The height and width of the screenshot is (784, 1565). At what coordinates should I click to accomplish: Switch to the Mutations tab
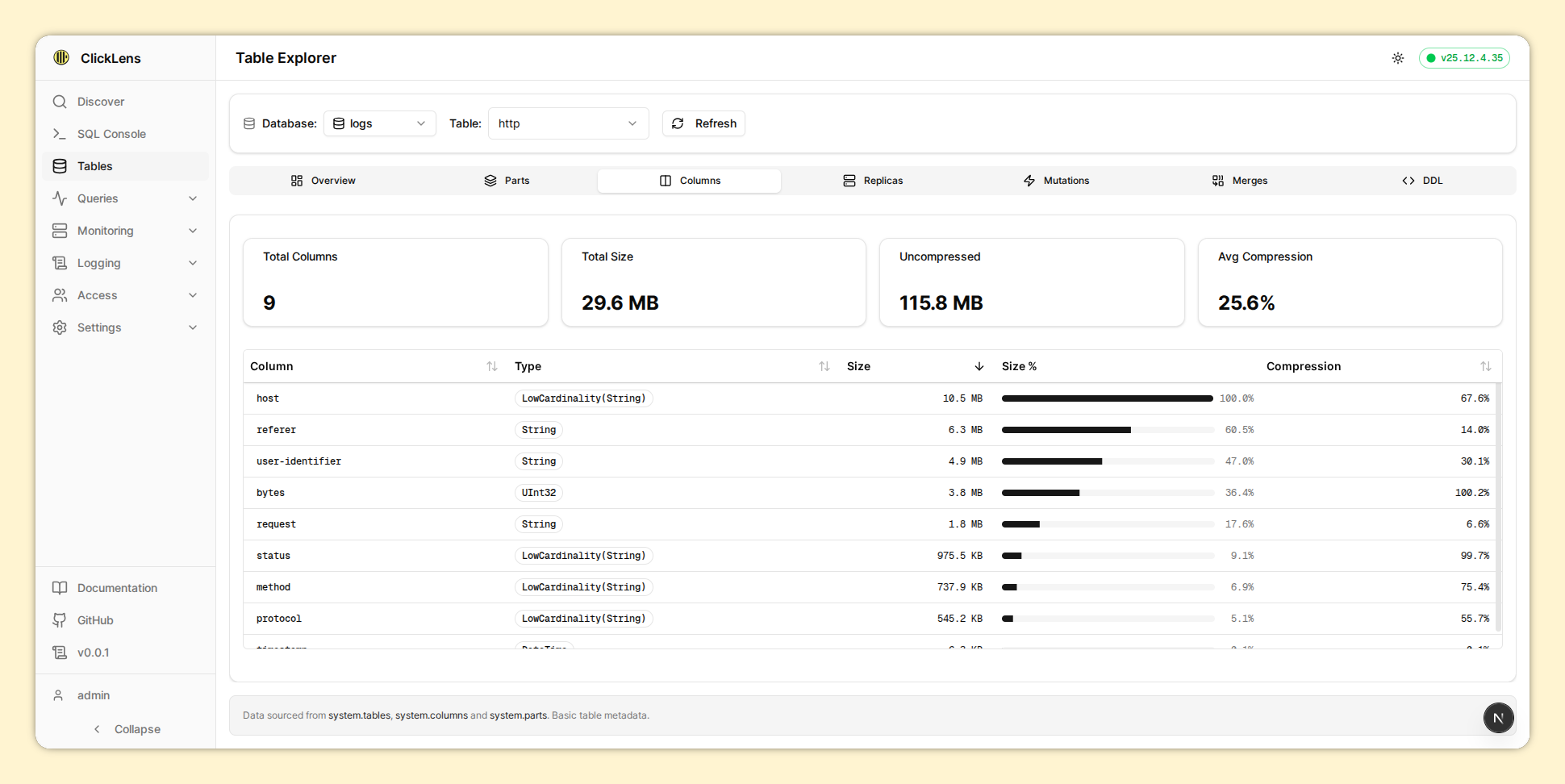[1056, 181]
